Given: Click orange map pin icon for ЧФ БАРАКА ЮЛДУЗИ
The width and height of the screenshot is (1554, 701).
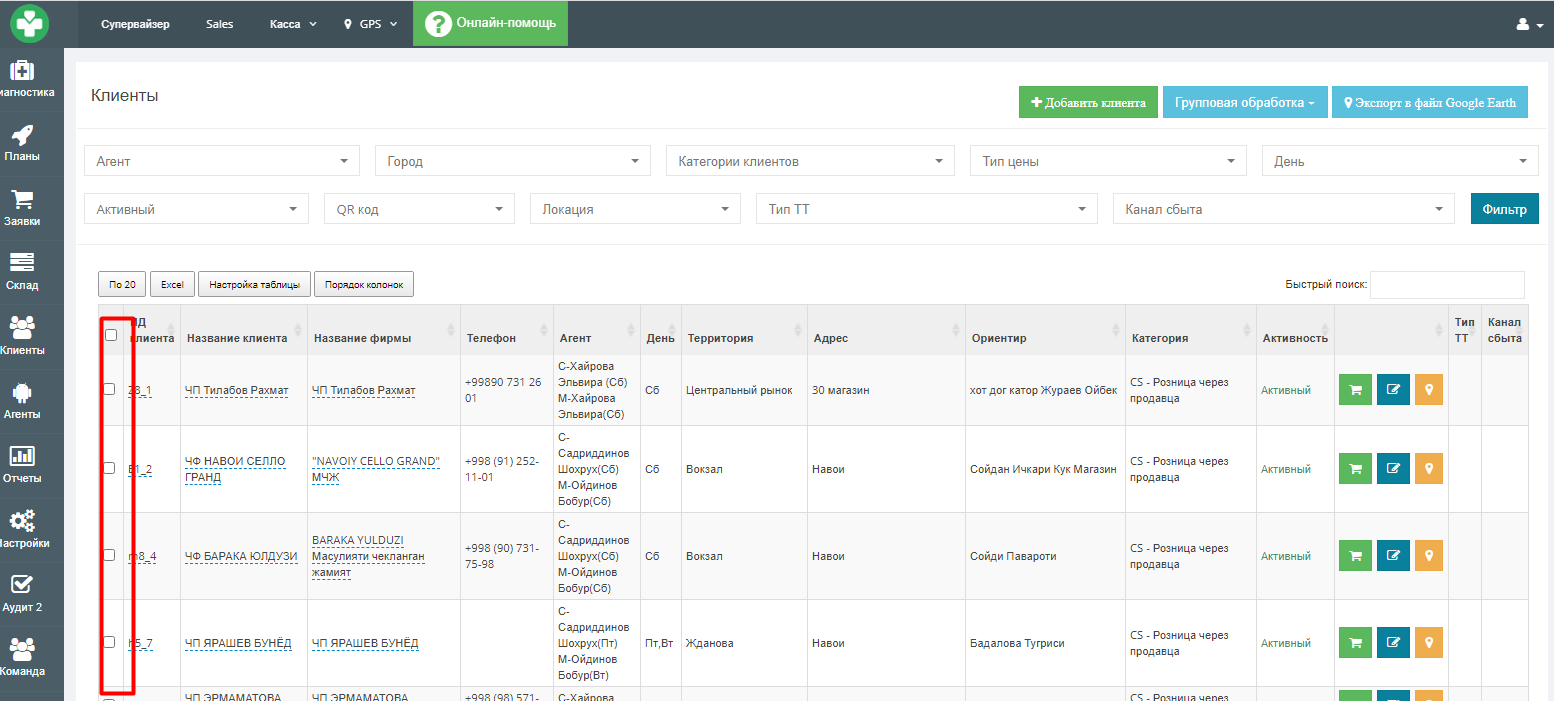Looking at the screenshot, I should point(1429,556).
